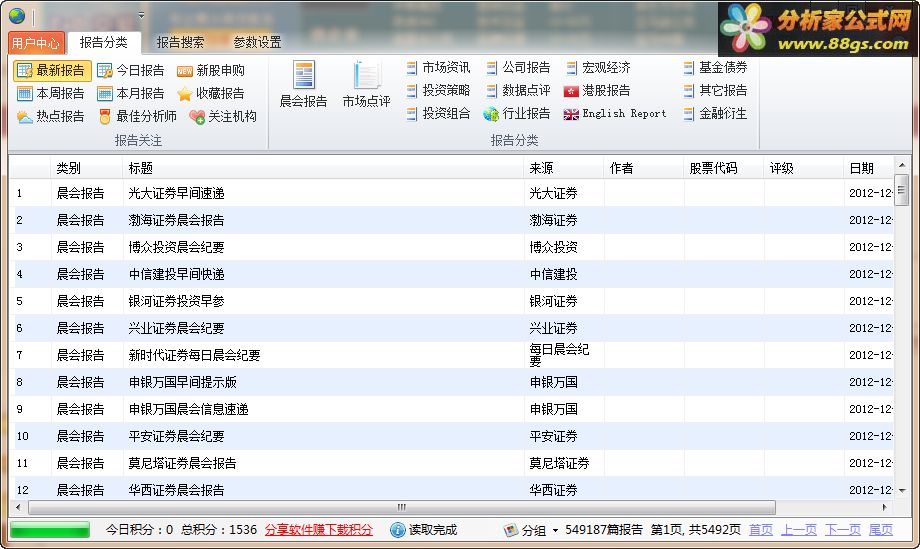Click the 读取完成 info icon
Viewport: 920px width, 549px height.
coord(397,530)
